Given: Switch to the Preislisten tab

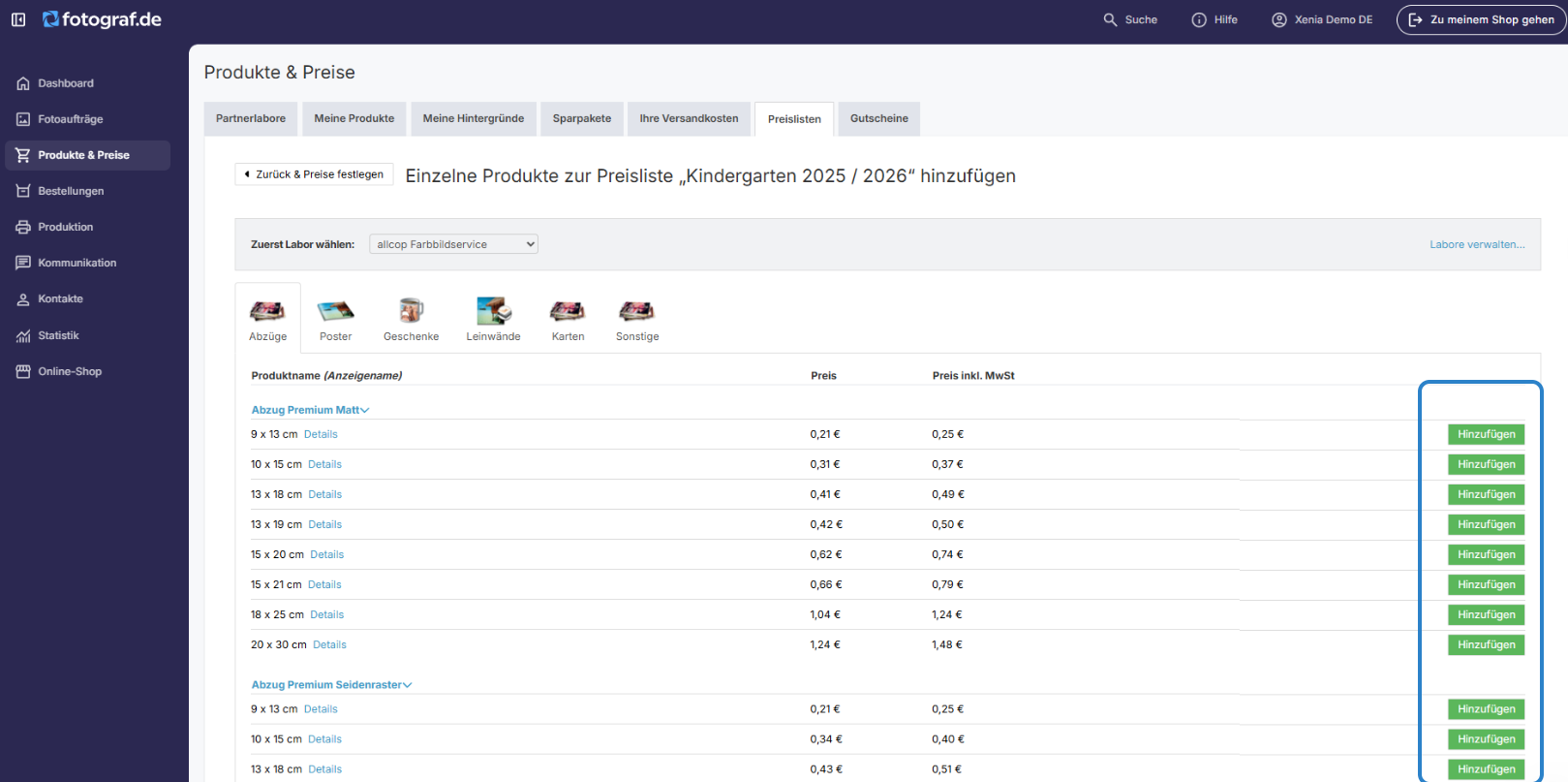Looking at the screenshot, I should [794, 119].
